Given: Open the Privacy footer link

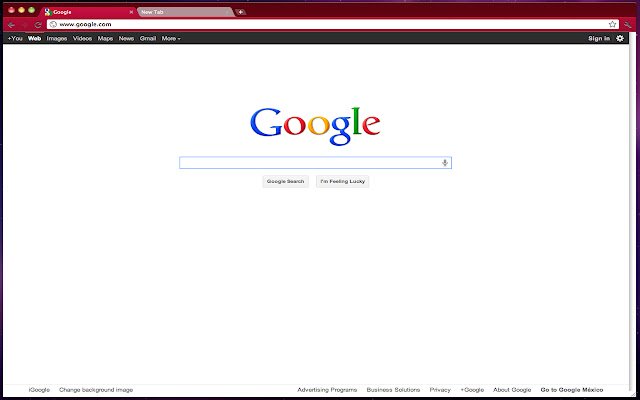Looking at the screenshot, I should tap(440, 390).
